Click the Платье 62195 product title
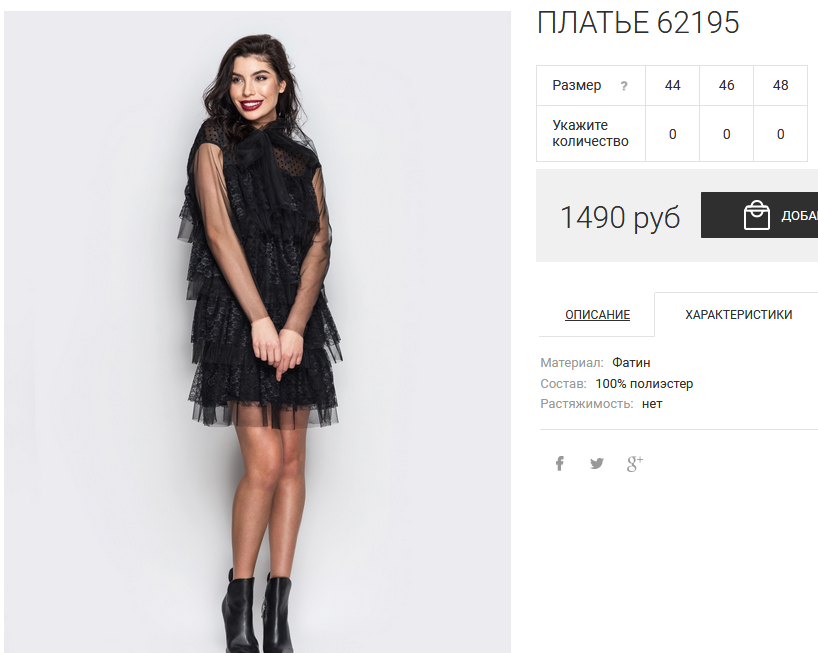The width and height of the screenshot is (818, 653). pos(638,22)
